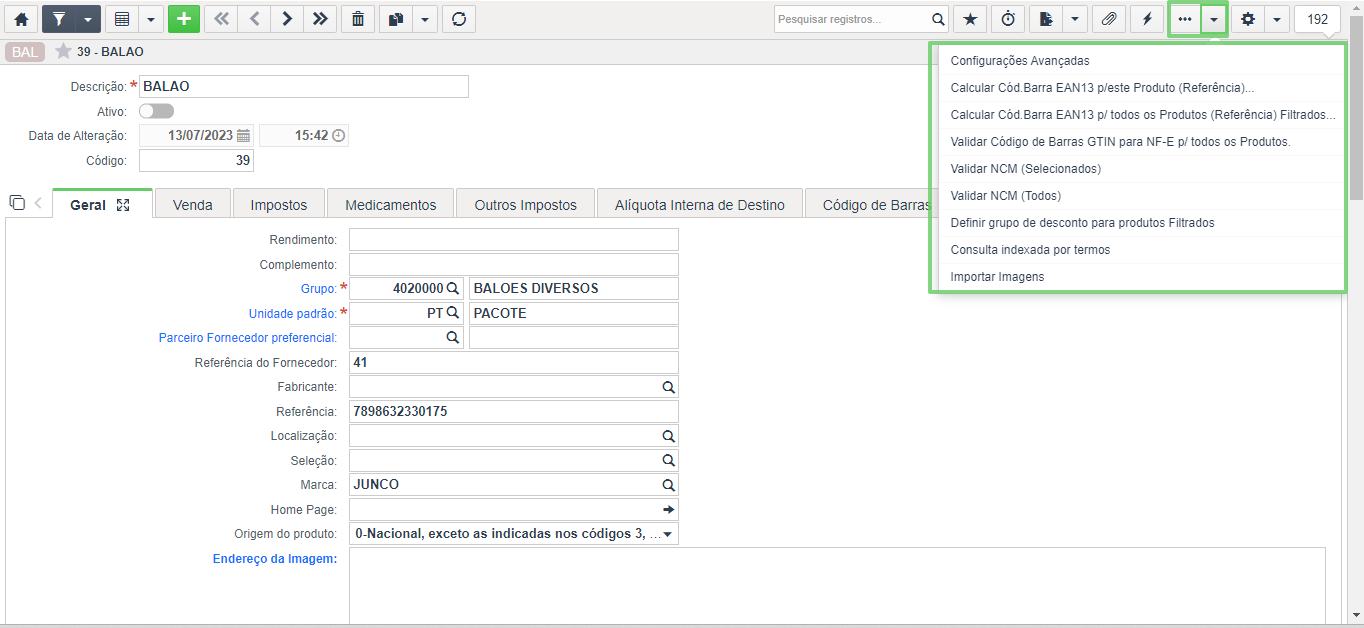Screen dimensions: 1364x628
Task: Search Grupo code 4020000 lookup icon
Action: [x=452, y=288]
